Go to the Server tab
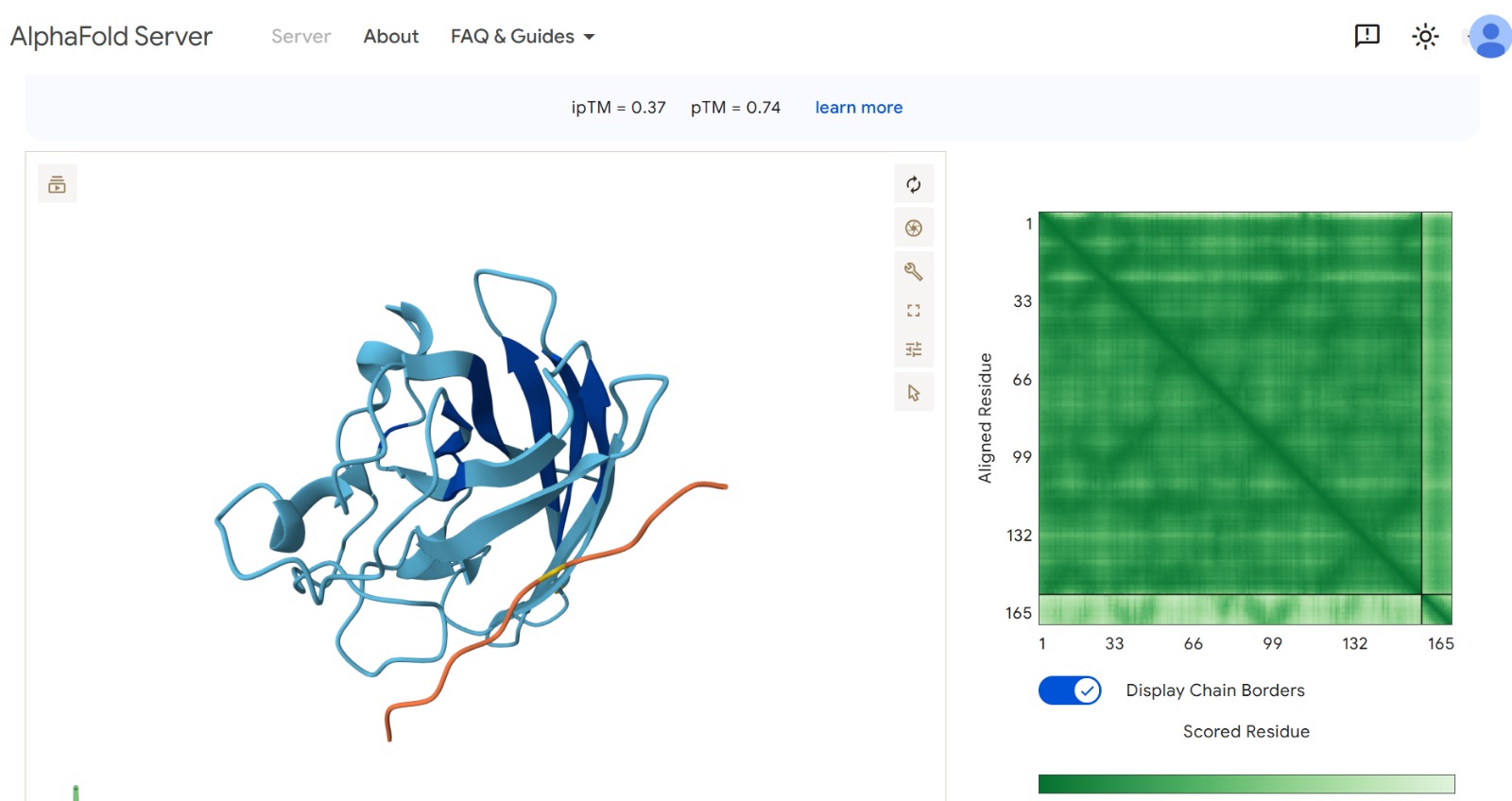This screenshot has height=801, width=1512. (301, 37)
